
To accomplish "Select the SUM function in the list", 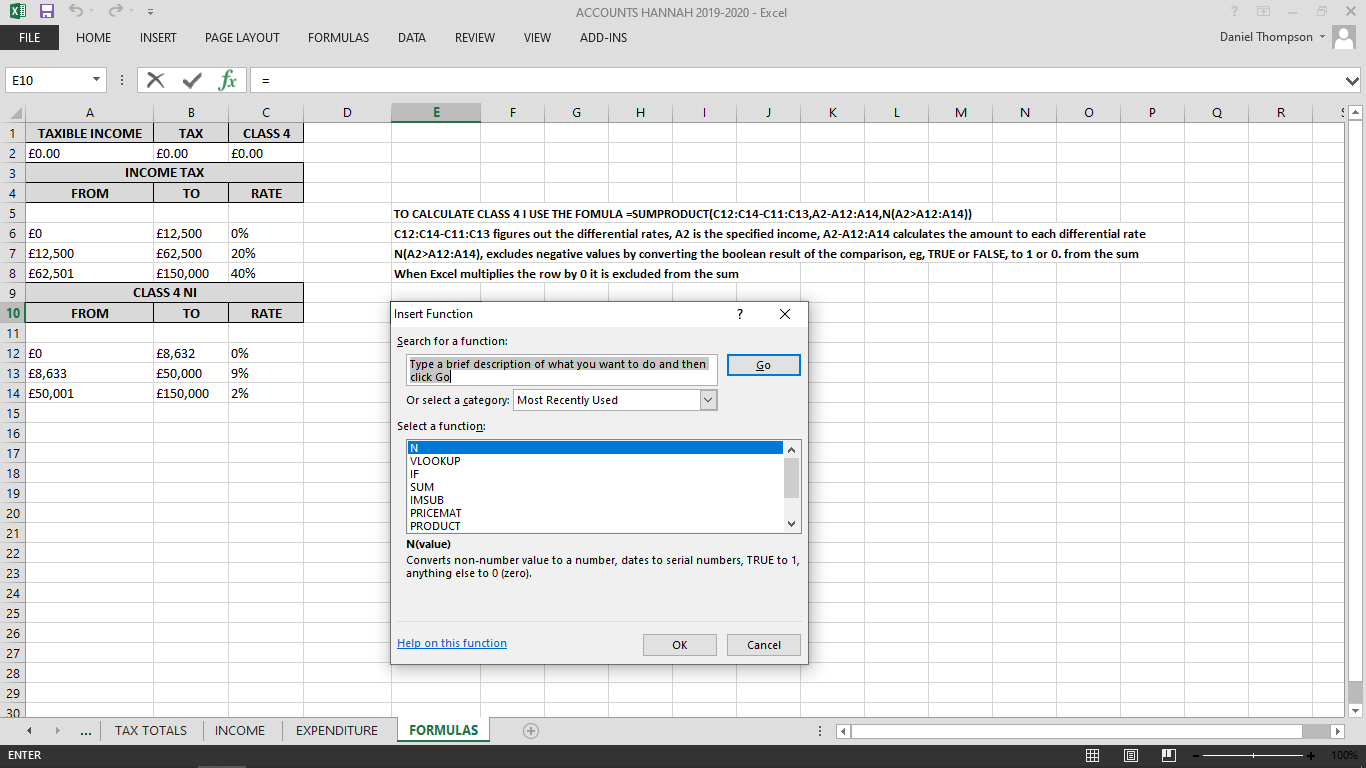I will (x=421, y=487).
